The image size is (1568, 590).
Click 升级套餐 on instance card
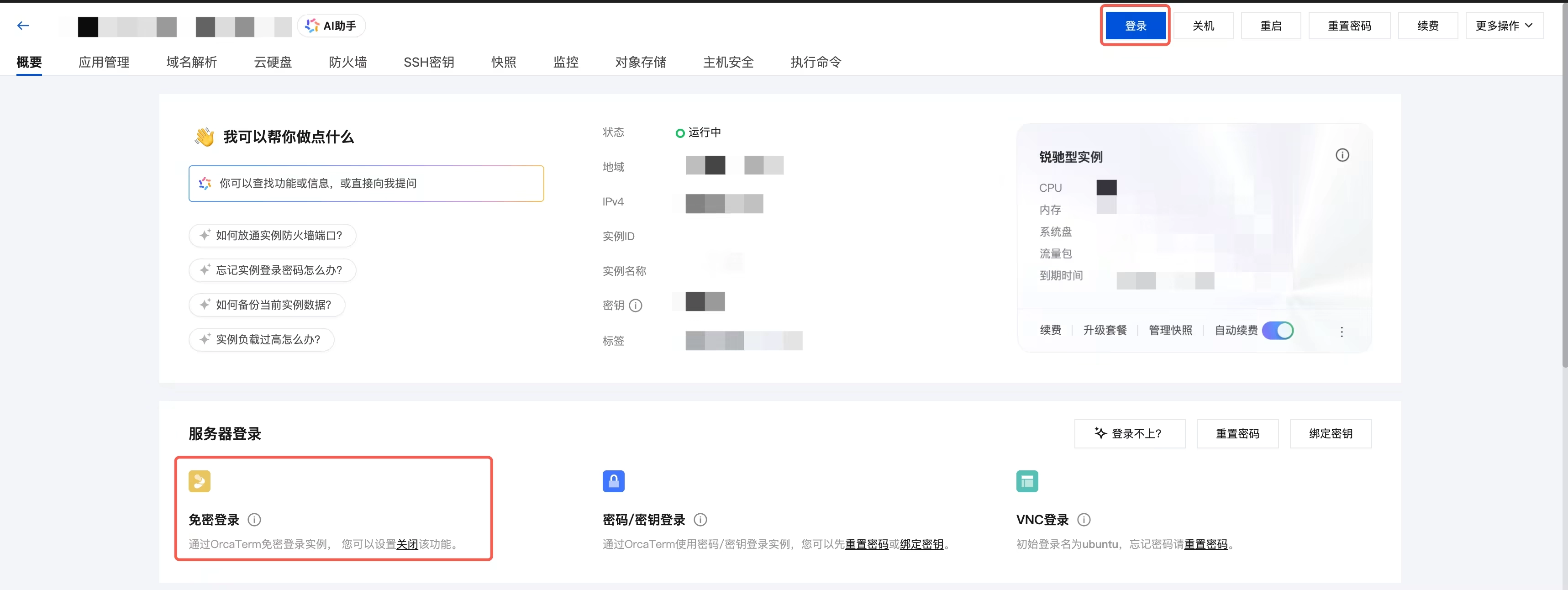[x=1104, y=330]
